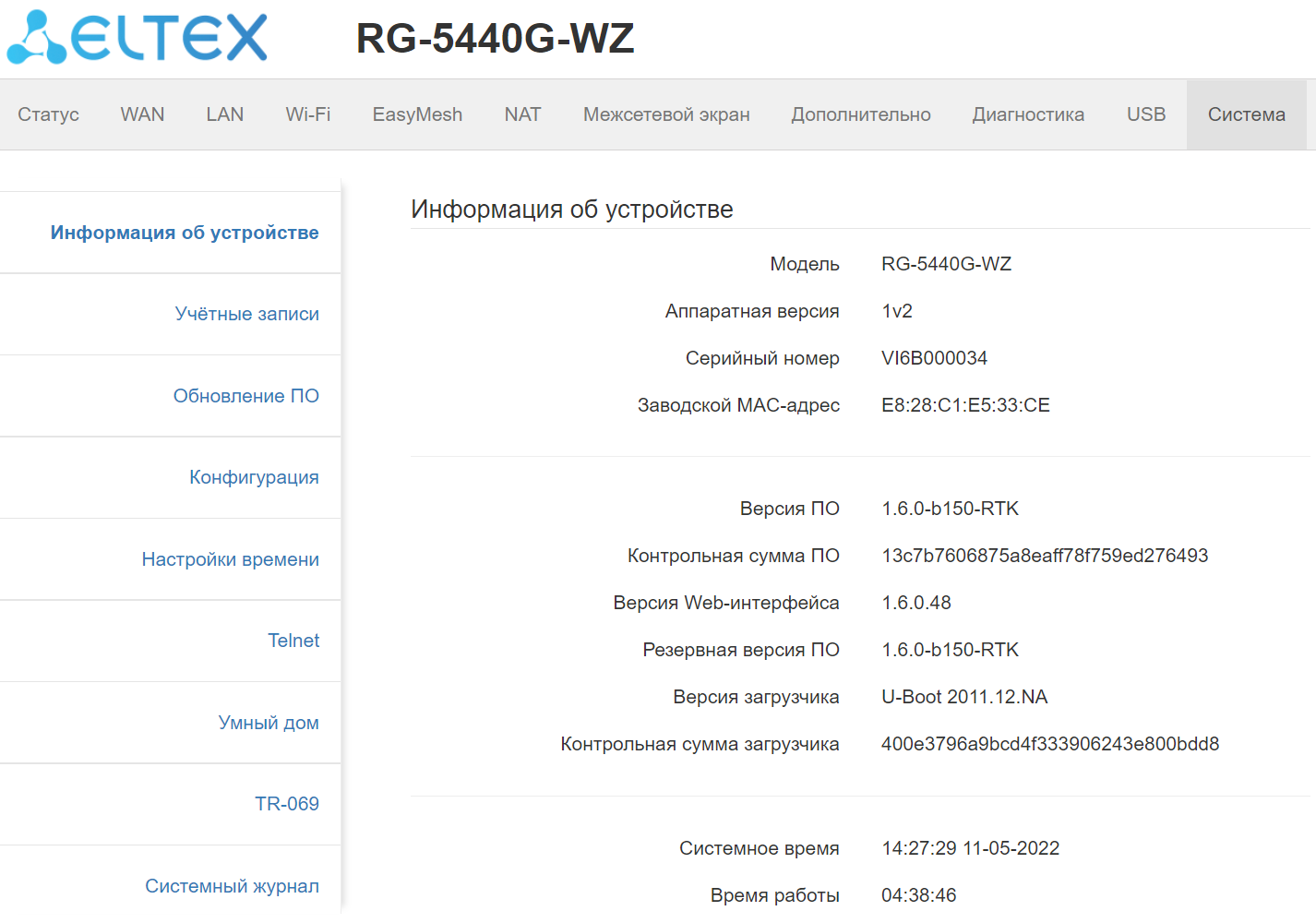Click uptime value 04:38:46
Screen dimensions: 1316x923
tap(919, 895)
